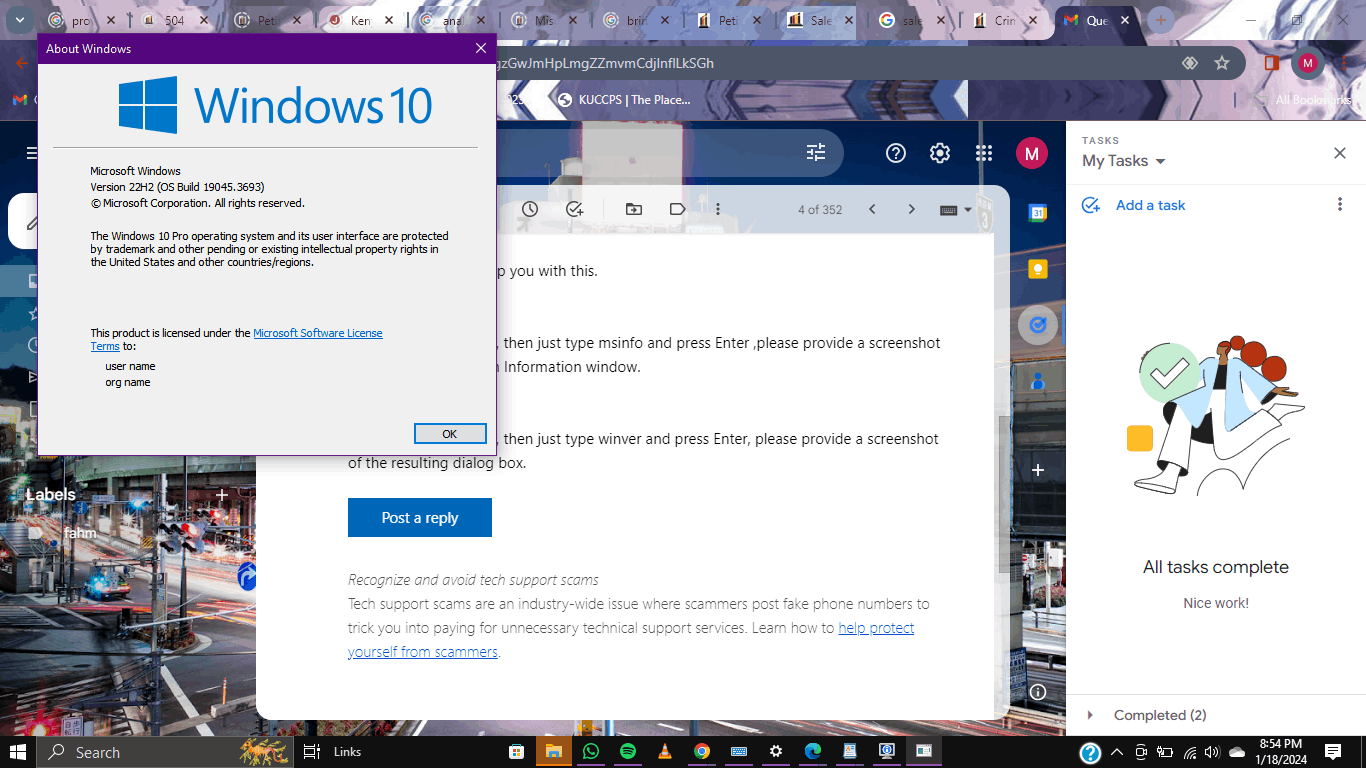Open Spotify from the taskbar
The height and width of the screenshot is (768, 1366).
(x=627, y=751)
